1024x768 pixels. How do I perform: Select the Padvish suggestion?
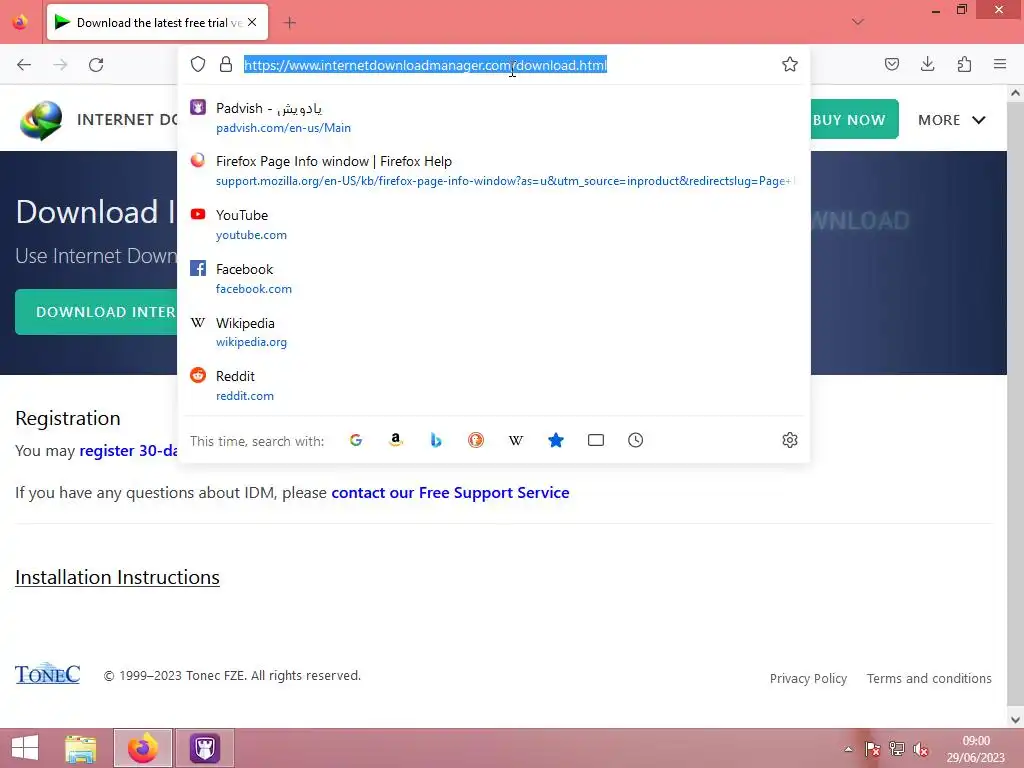coord(492,117)
